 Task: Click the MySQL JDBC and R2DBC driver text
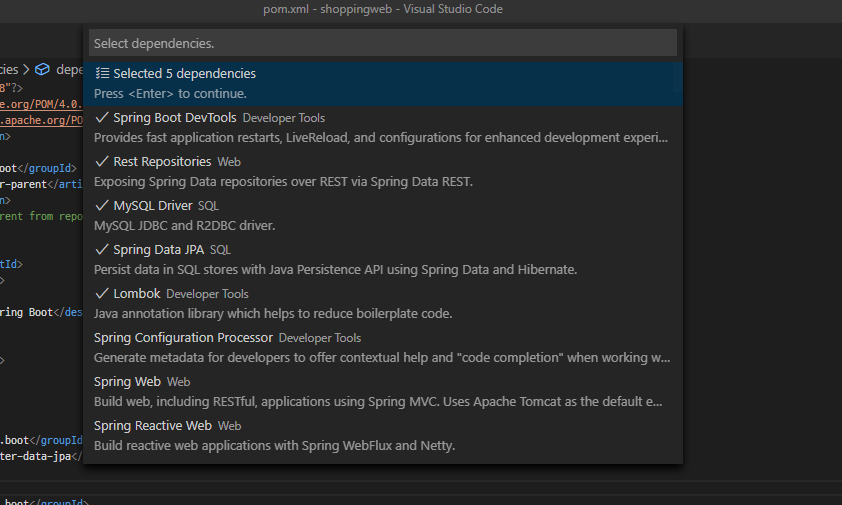point(184,226)
